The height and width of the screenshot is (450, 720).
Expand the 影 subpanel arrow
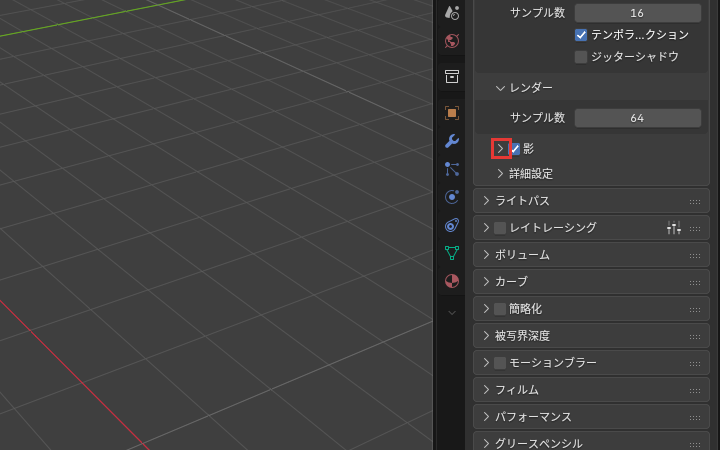click(x=500, y=149)
